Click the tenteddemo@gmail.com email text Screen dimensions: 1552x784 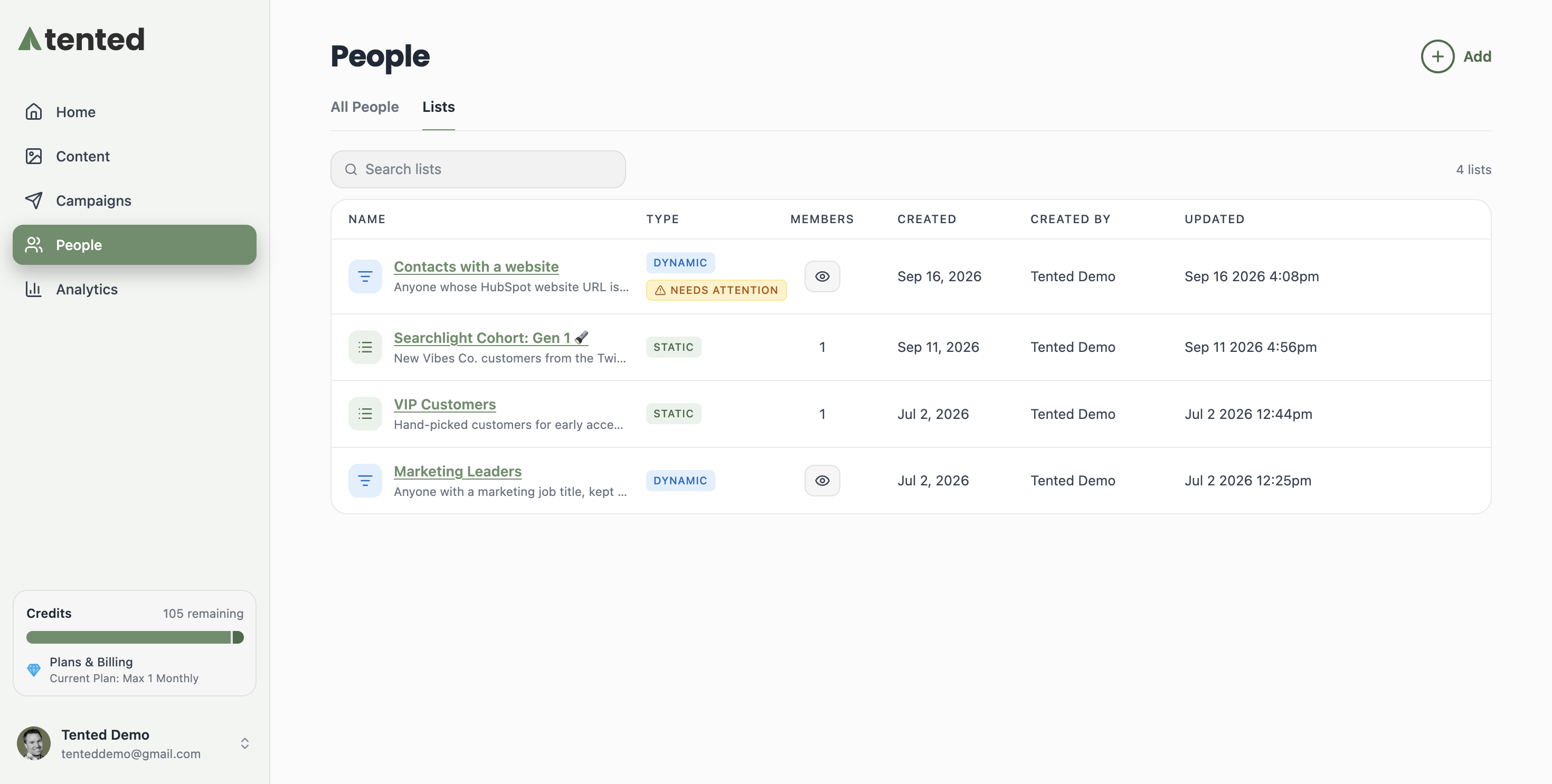click(x=131, y=753)
